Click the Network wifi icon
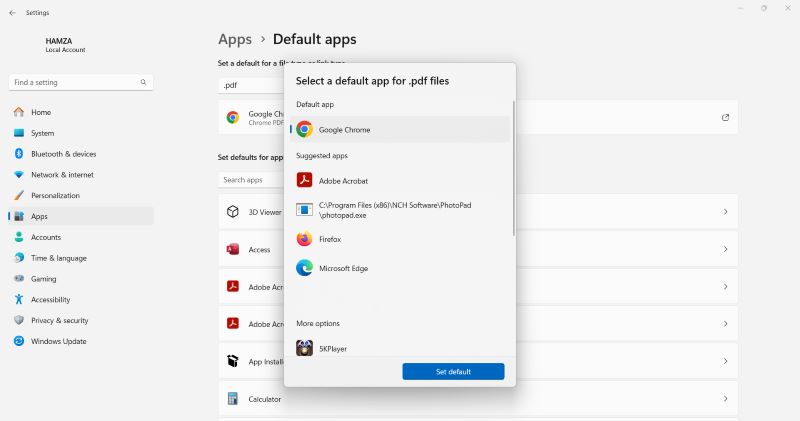 pos(19,175)
